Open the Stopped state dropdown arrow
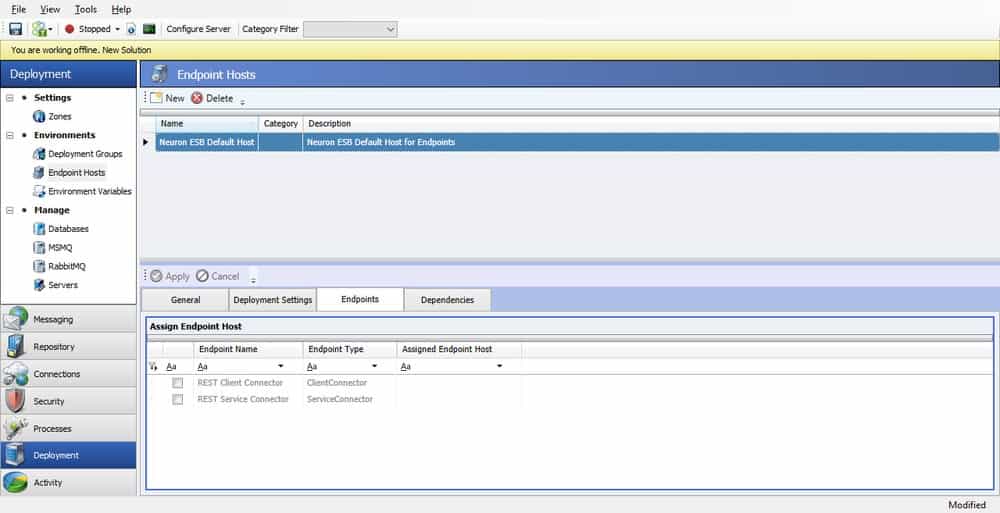 [x=117, y=29]
